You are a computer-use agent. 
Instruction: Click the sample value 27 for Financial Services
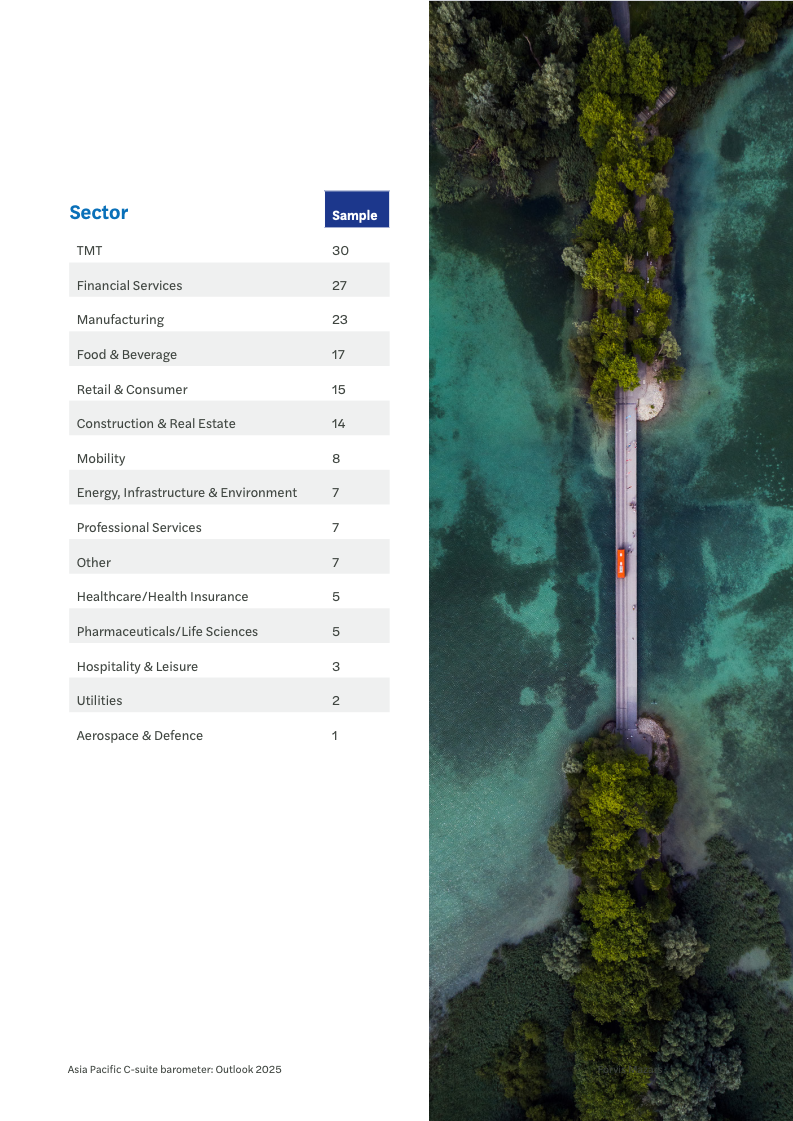pyautogui.click(x=339, y=286)
